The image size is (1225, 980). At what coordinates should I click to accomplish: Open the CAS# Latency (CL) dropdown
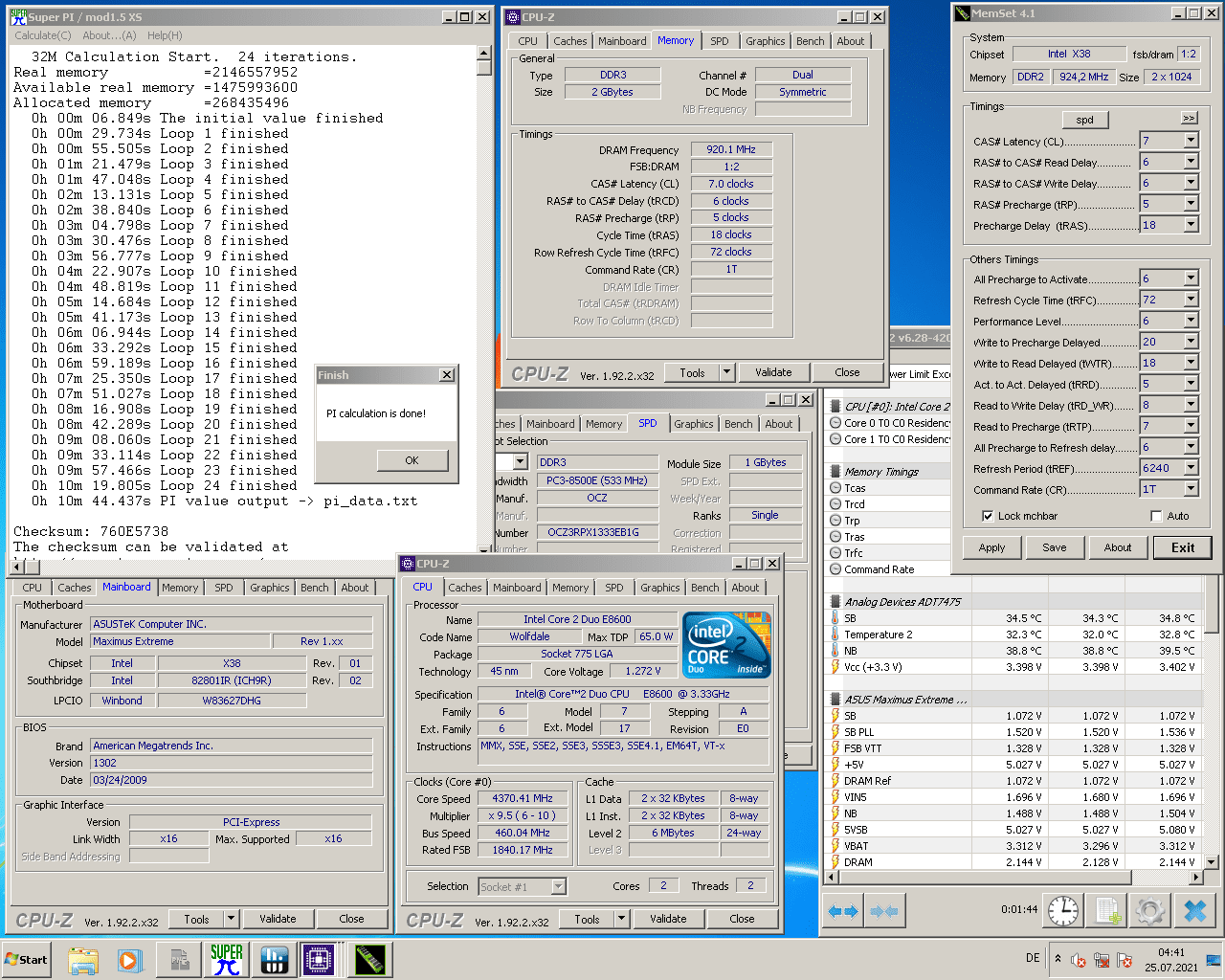pyautogui.click(x=1192, y=141)
